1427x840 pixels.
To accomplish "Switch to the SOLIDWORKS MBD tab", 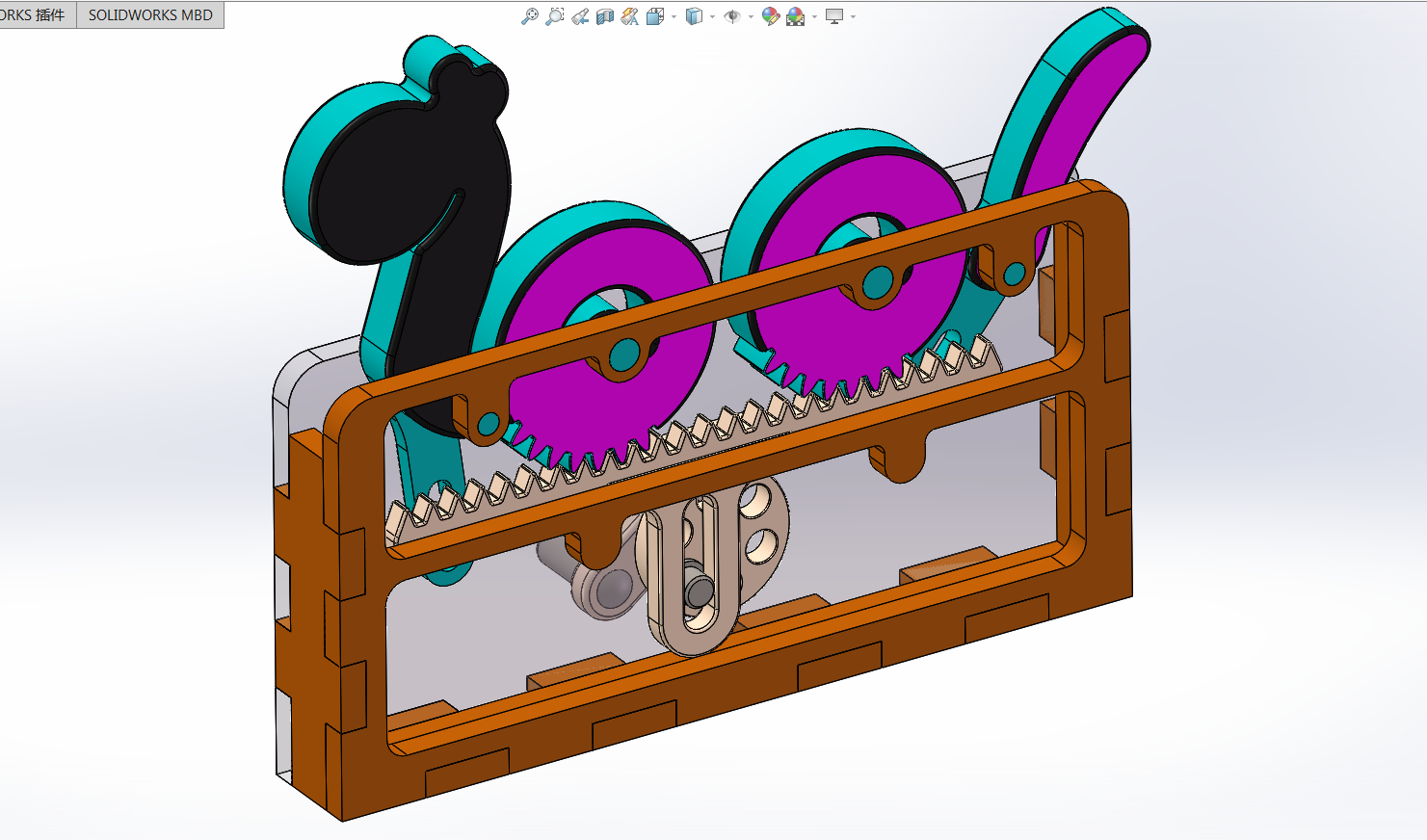I will coord(150,14).
